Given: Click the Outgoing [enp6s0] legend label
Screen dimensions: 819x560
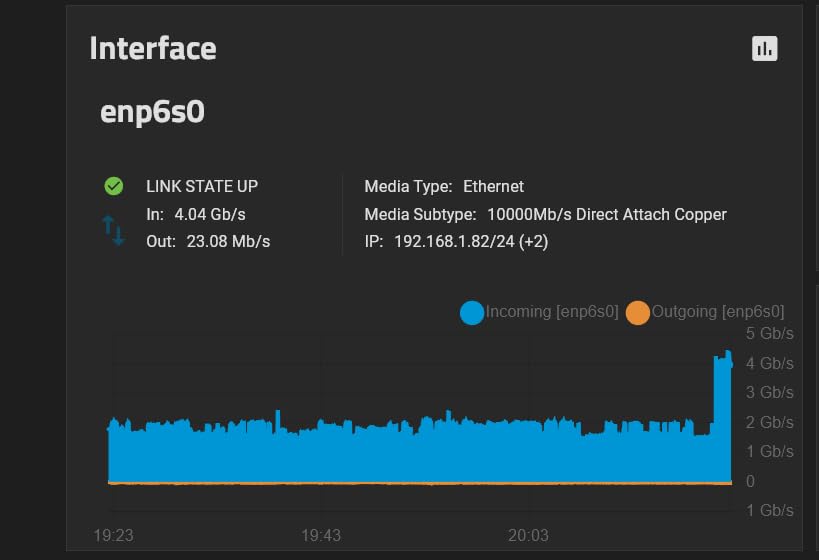Looking at the screenshot, I should click(717, 312).
